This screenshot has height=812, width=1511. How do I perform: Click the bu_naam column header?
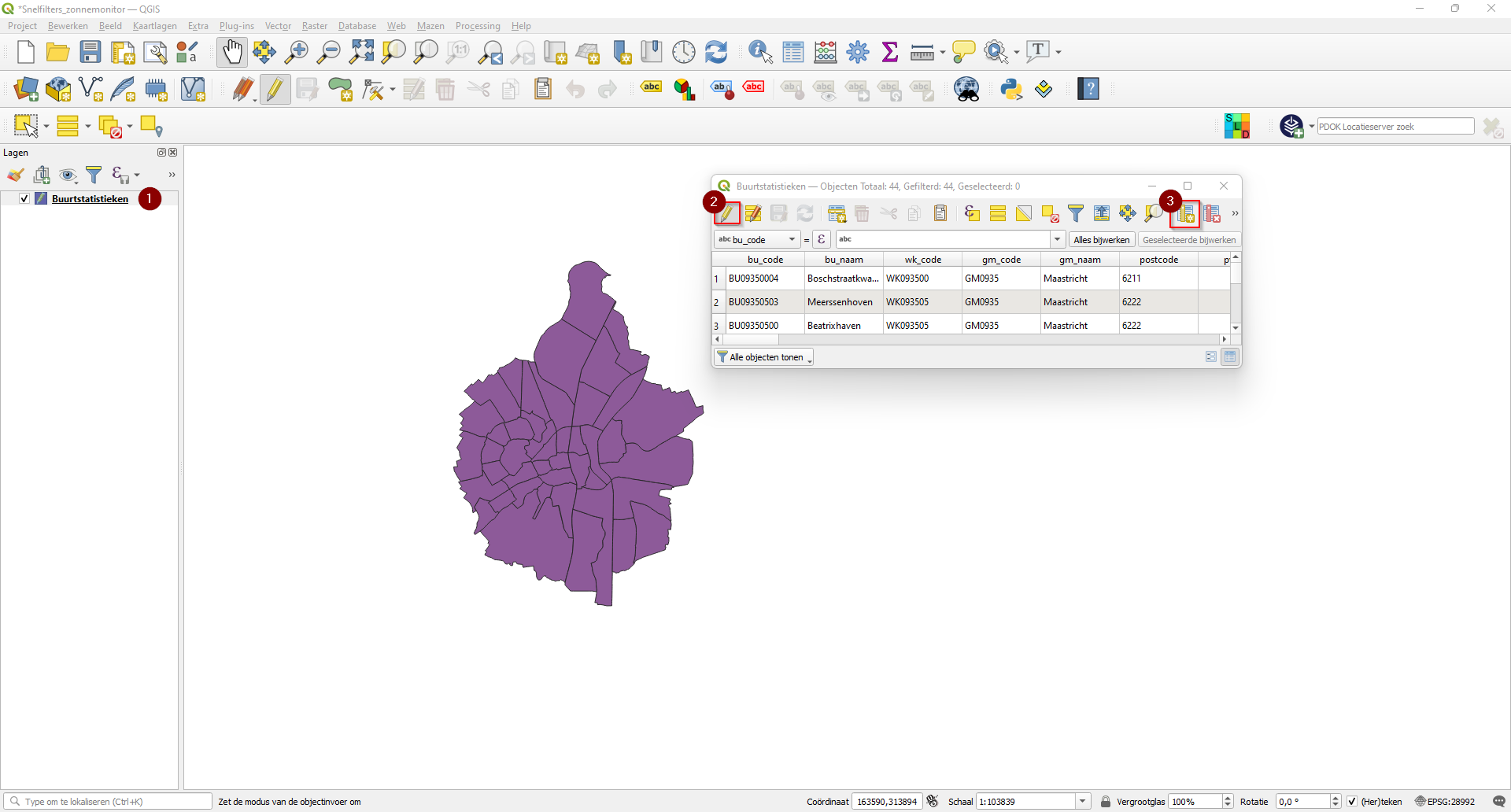[x=844, y=259]
